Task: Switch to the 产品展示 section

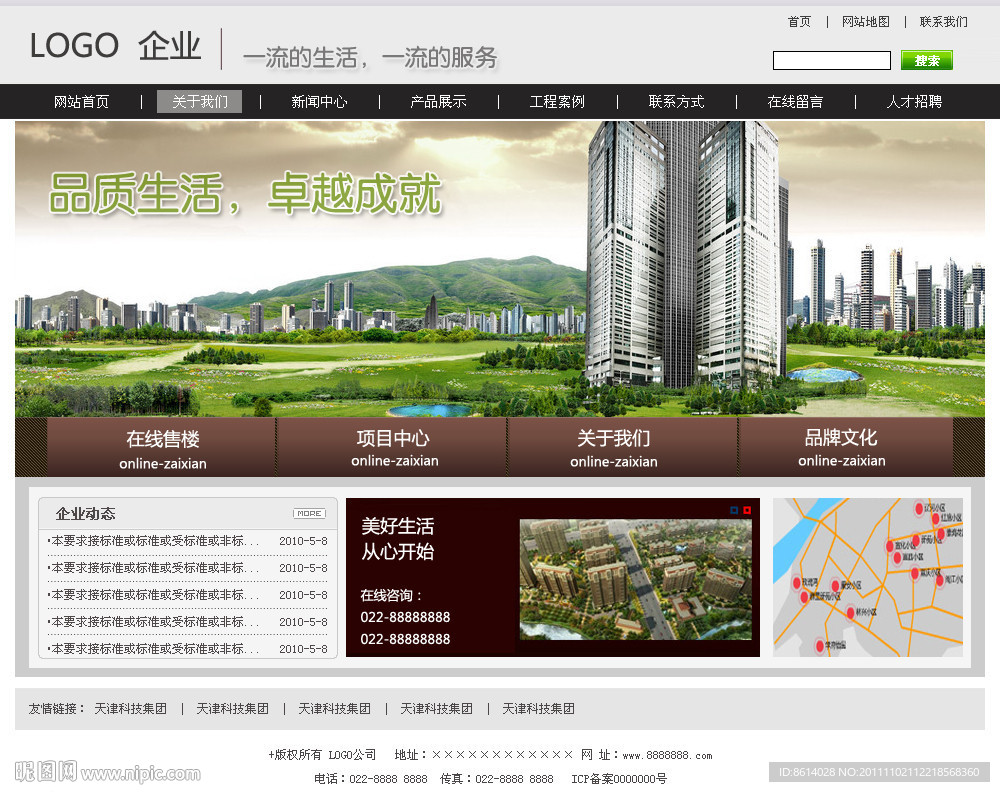Action: click(x=437, y=101)
